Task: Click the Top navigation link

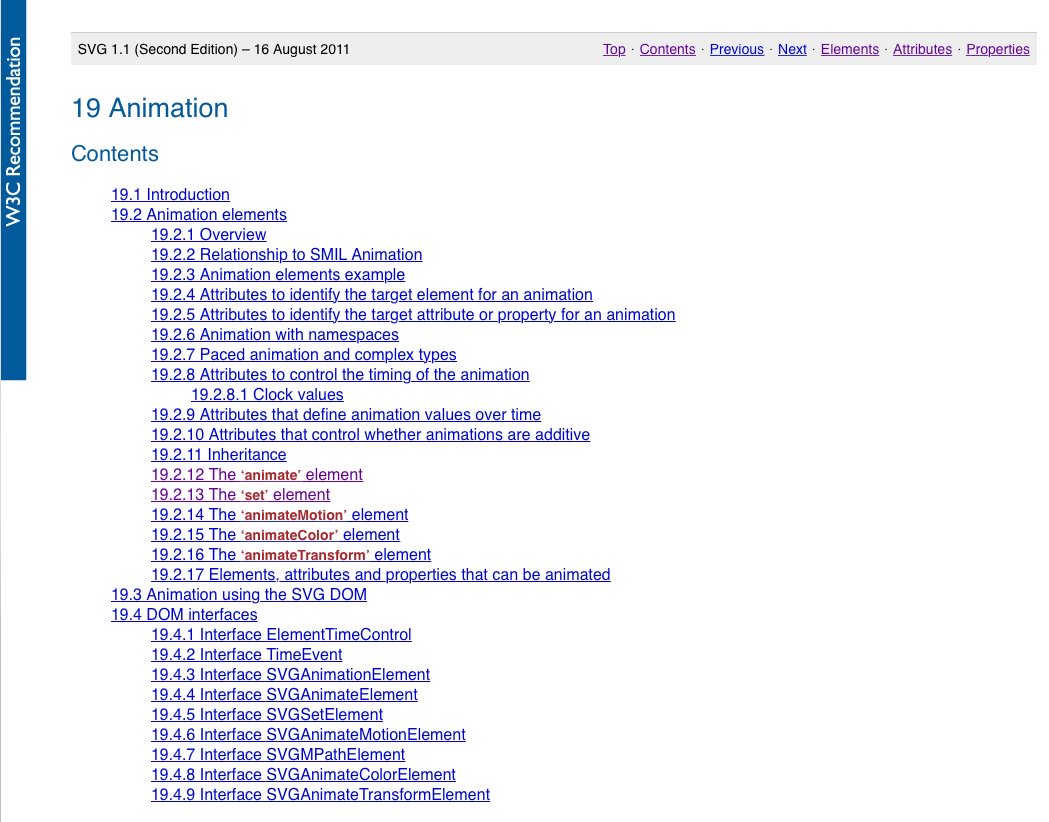Action: tap(613, 49)
